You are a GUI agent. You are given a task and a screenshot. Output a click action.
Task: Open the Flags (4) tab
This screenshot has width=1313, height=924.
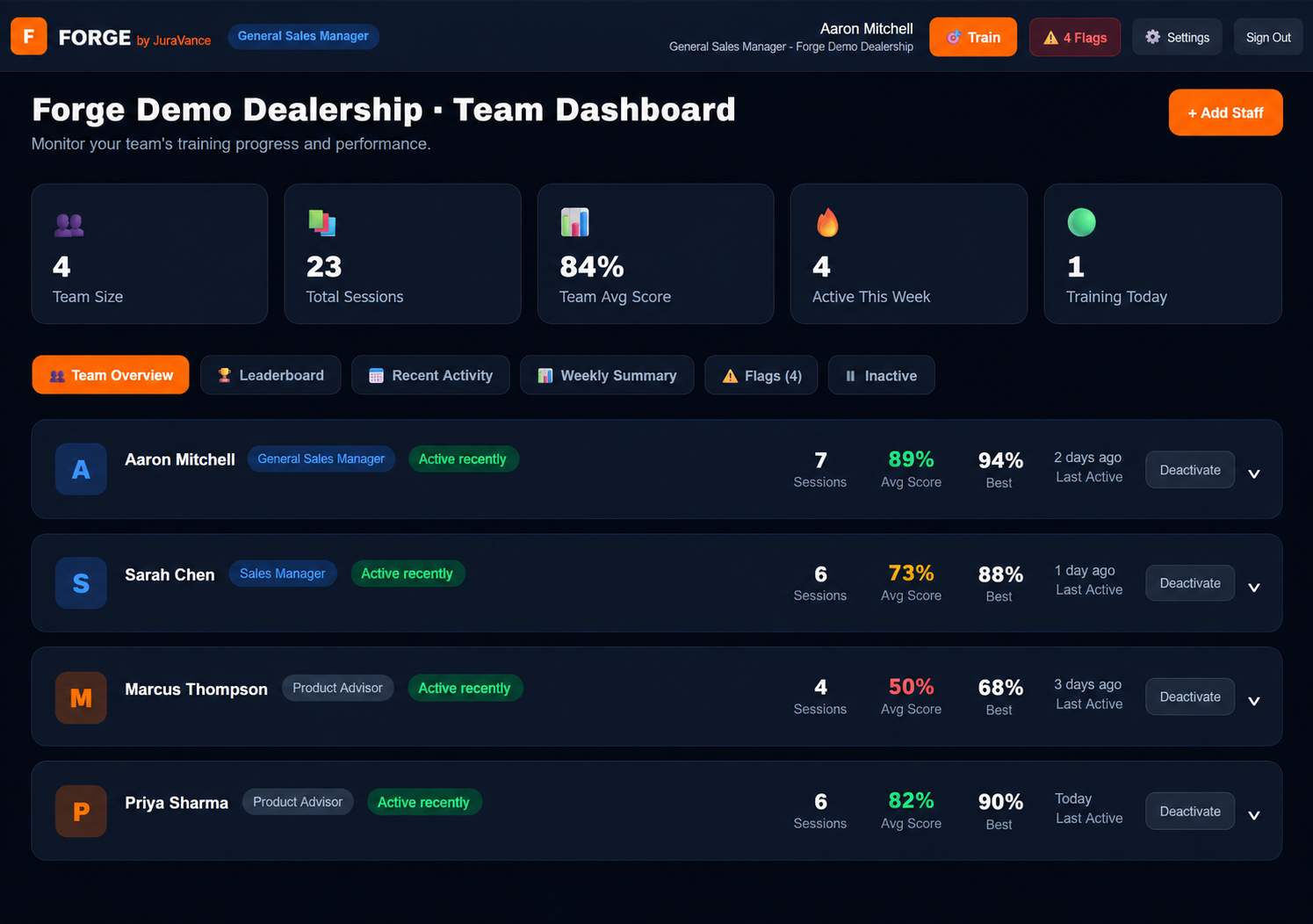point(761,375)
